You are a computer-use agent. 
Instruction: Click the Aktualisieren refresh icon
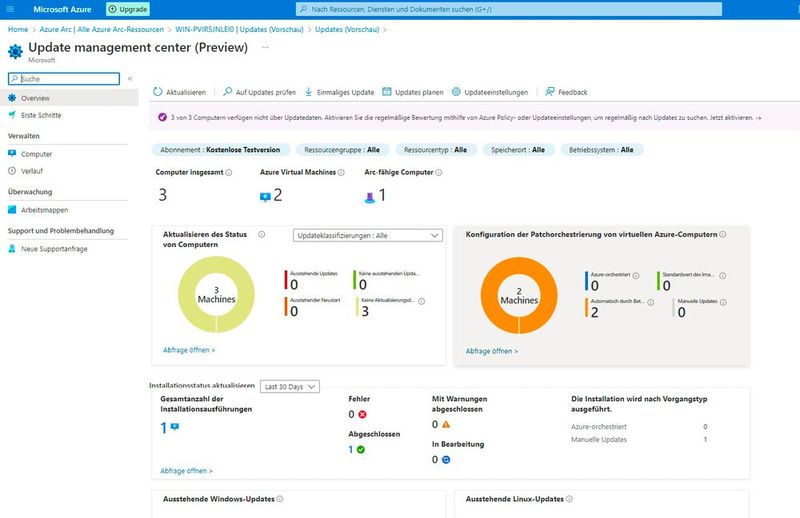tap(158, 92)
